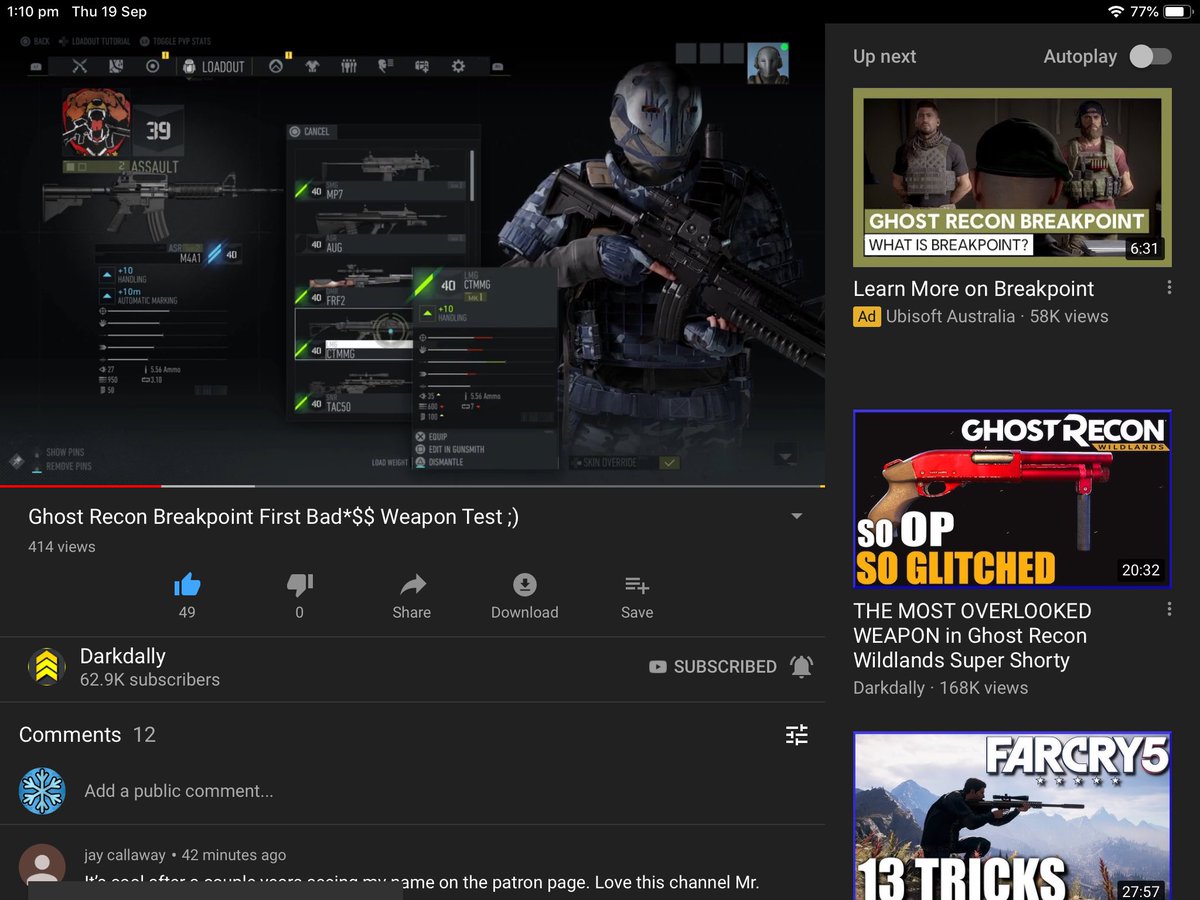Tap the Comments 12 header

coord(87,734)
